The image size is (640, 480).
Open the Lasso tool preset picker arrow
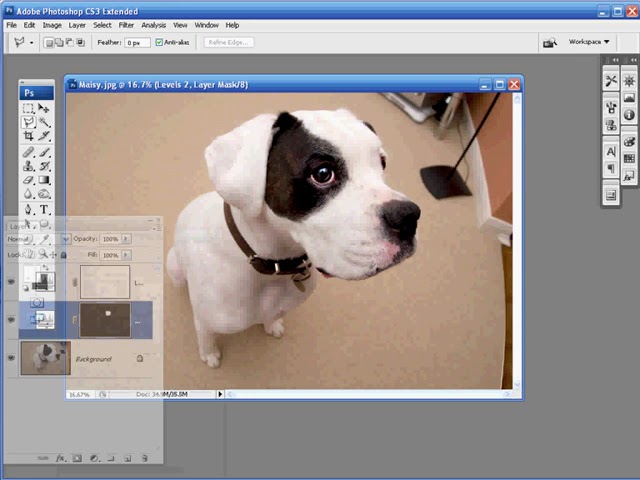(31, 42)
